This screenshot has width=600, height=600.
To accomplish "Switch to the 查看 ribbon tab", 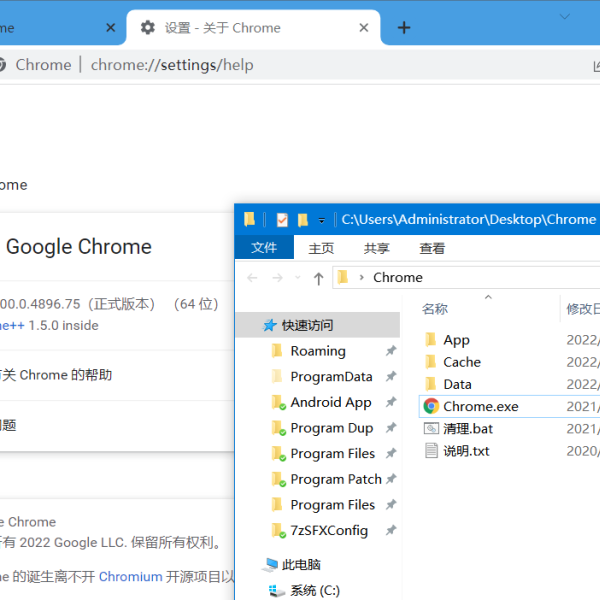I will (x=432, y=248).
